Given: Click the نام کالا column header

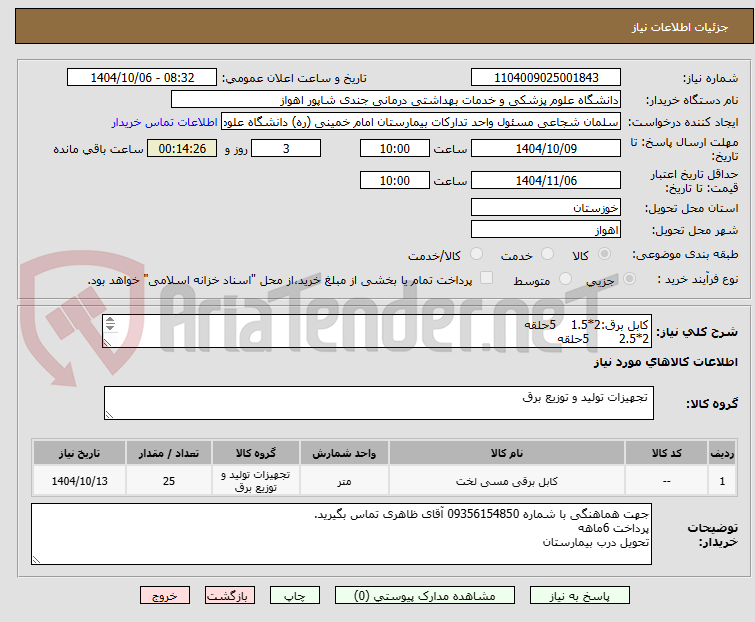Looking at the screenshot, I should (x=507, y=453).
